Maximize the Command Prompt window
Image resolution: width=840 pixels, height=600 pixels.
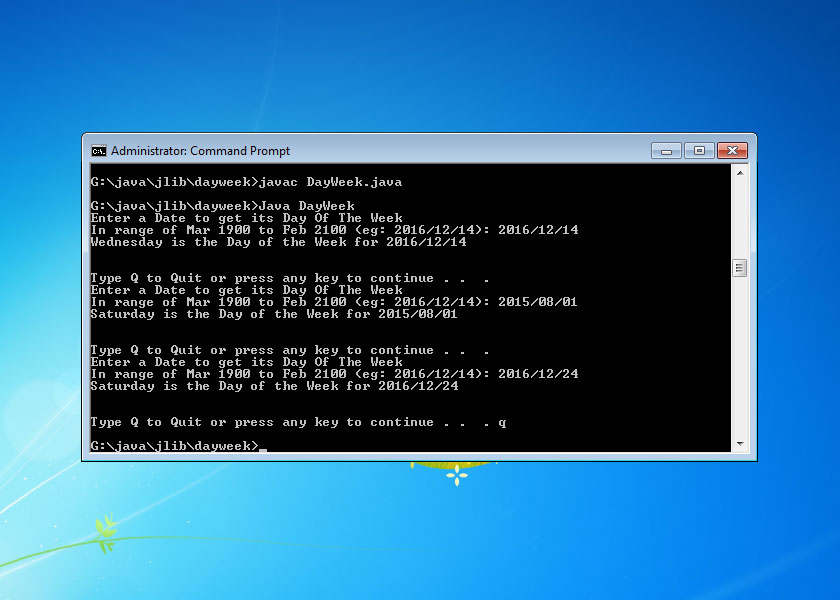[x=699, y=151]
